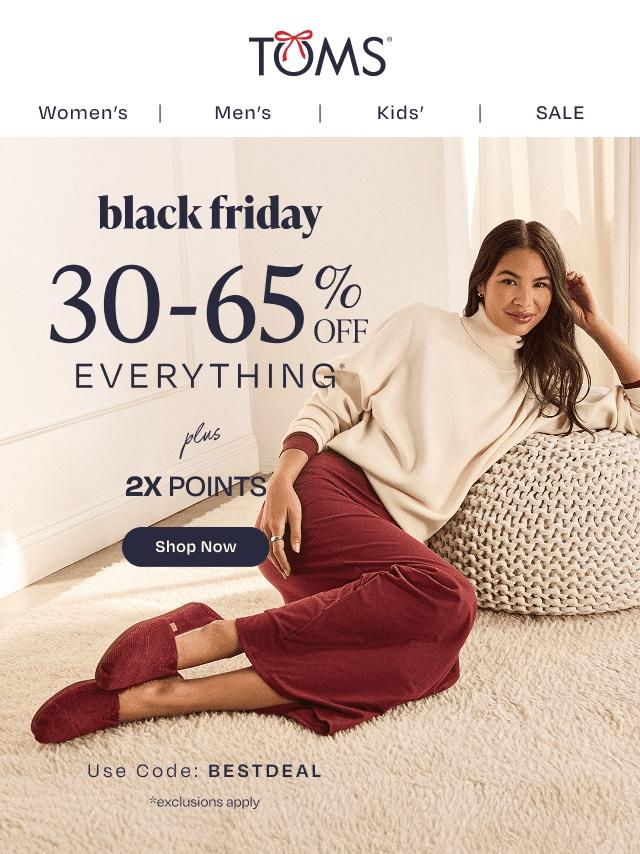Click the handwritten plus text
The height and width of the screenshot is (854, 640).
200,439
